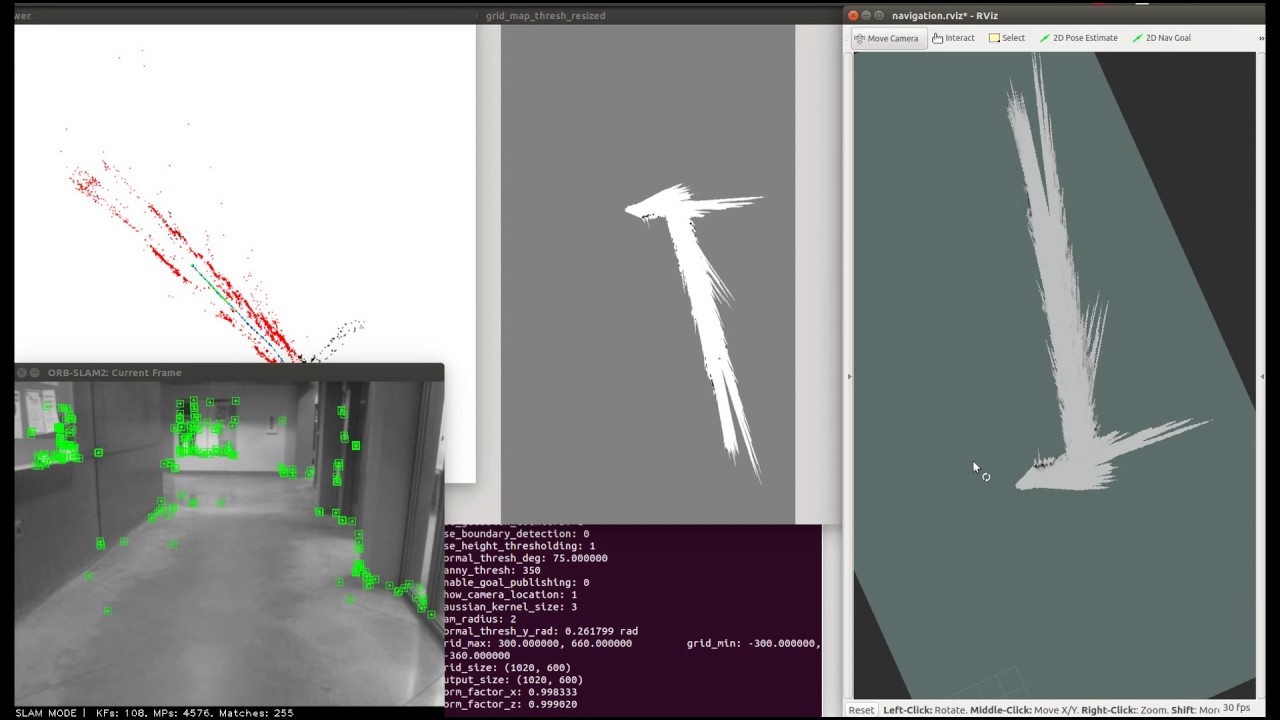
Task: Click the radius: 2 terminal line
Action: pyautogui.click(x=481, y=619)
